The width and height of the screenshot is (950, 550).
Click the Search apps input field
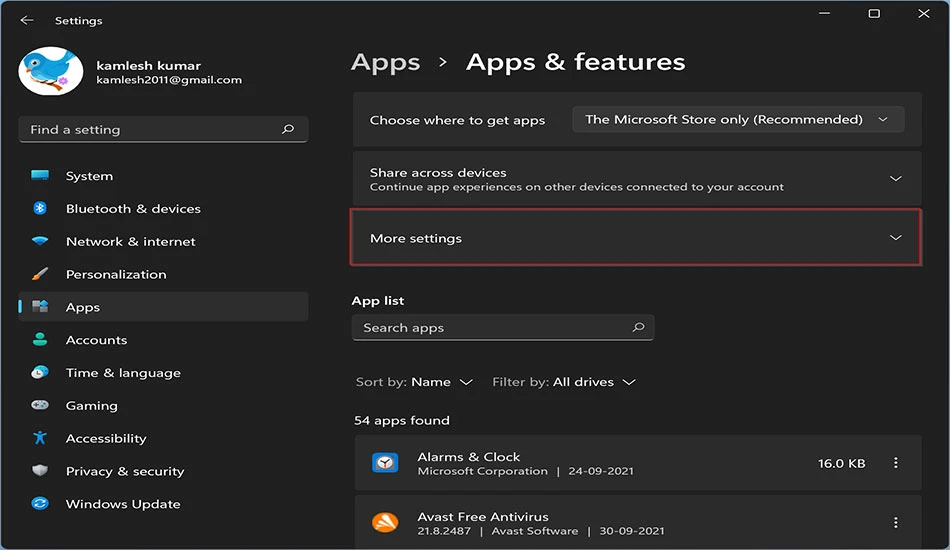point(503,328)
